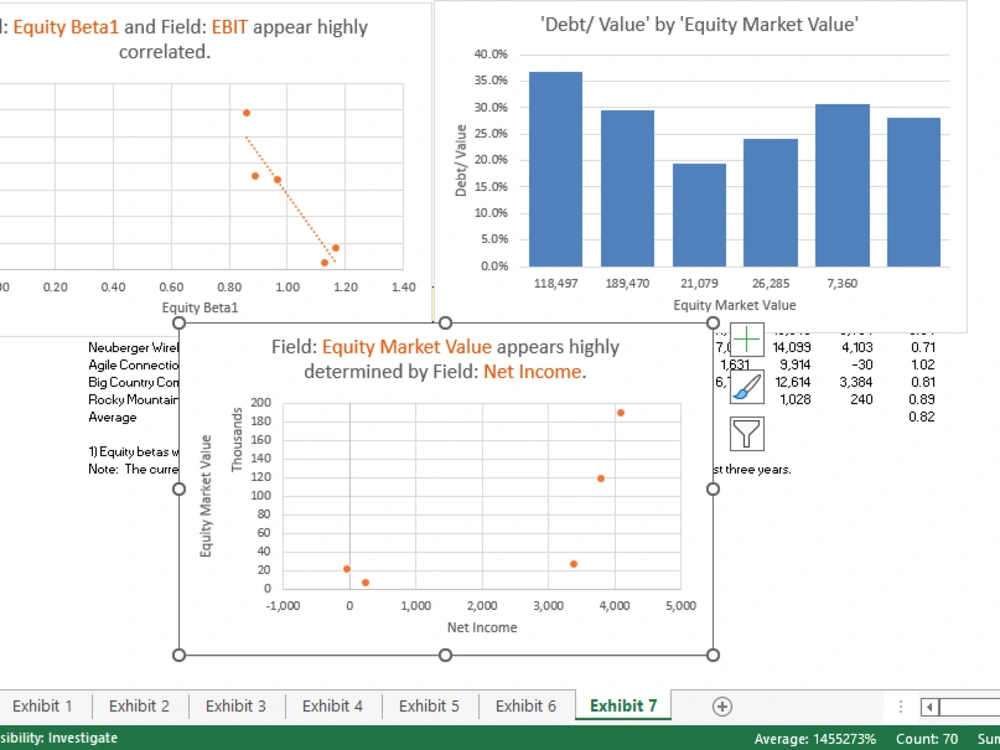Select the Rocky Mountain row label
This screenshot has width=1000, height=750.
pyautogui.click(x=134, y=399)
